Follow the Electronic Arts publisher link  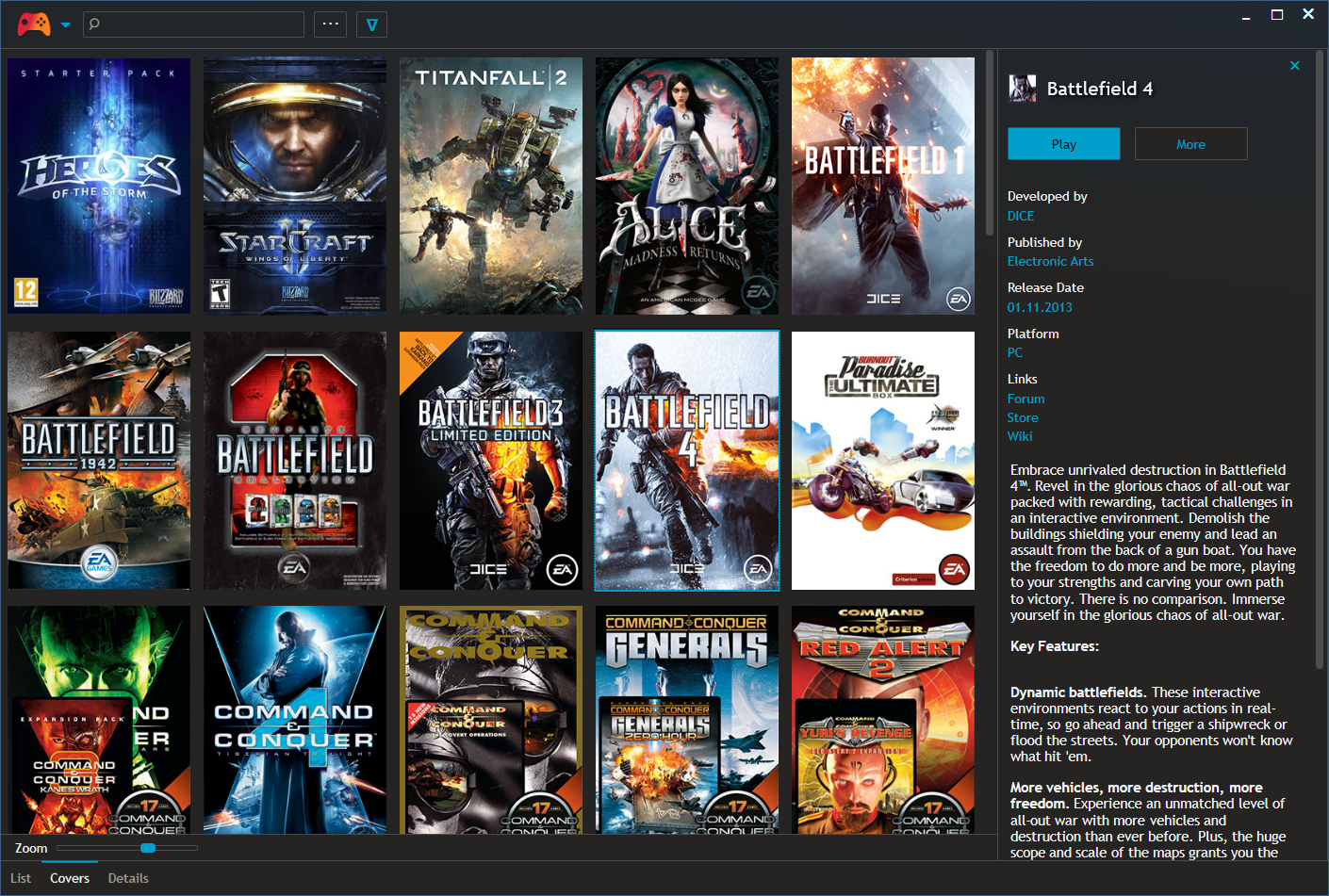pos(1051,262)
